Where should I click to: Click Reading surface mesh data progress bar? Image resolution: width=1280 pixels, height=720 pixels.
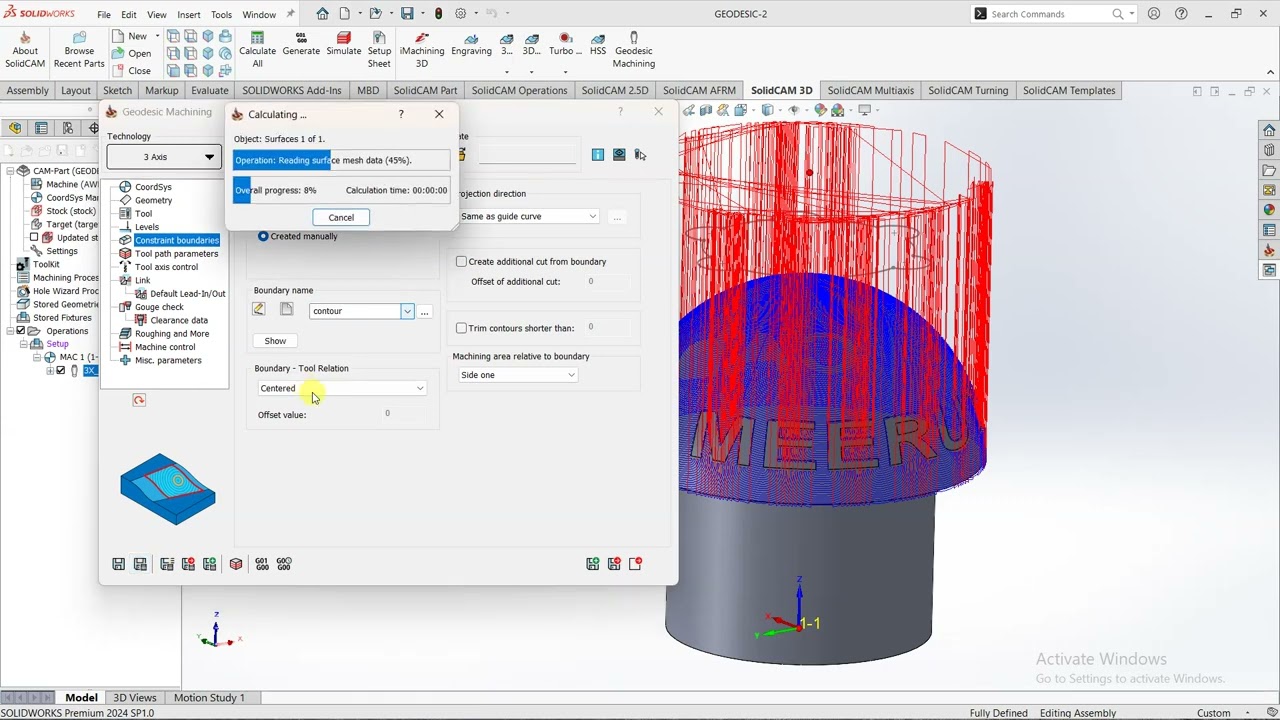342,160
